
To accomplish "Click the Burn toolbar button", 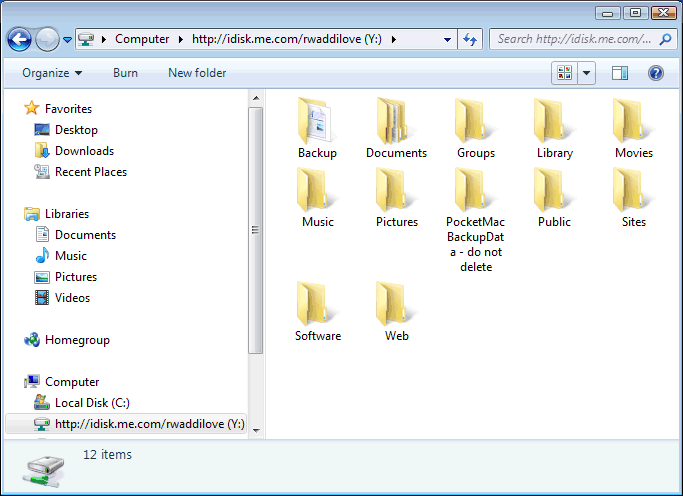I will (x=125, y=73).
